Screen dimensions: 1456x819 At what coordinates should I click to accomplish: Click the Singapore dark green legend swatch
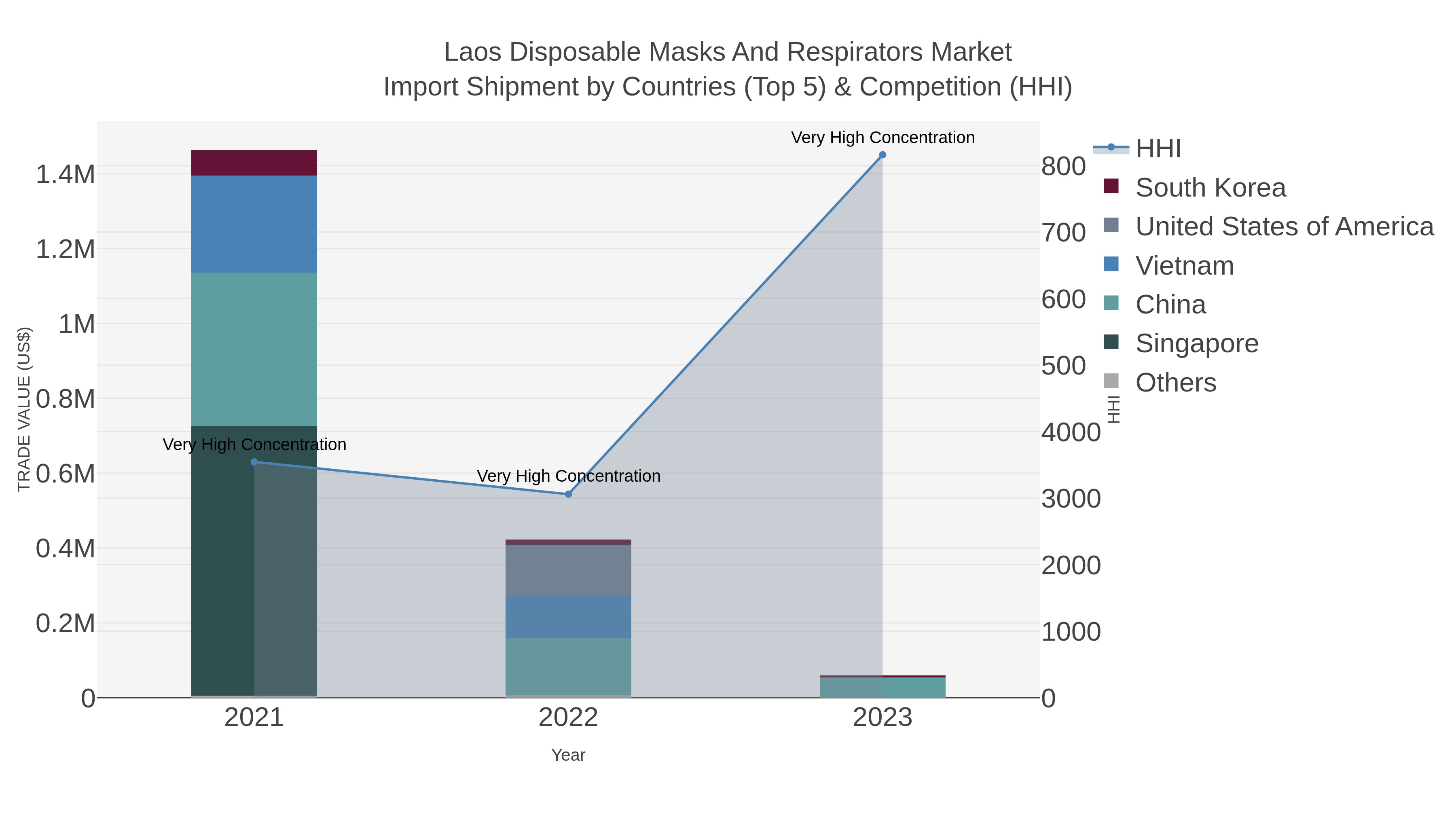pos(1111,342)
